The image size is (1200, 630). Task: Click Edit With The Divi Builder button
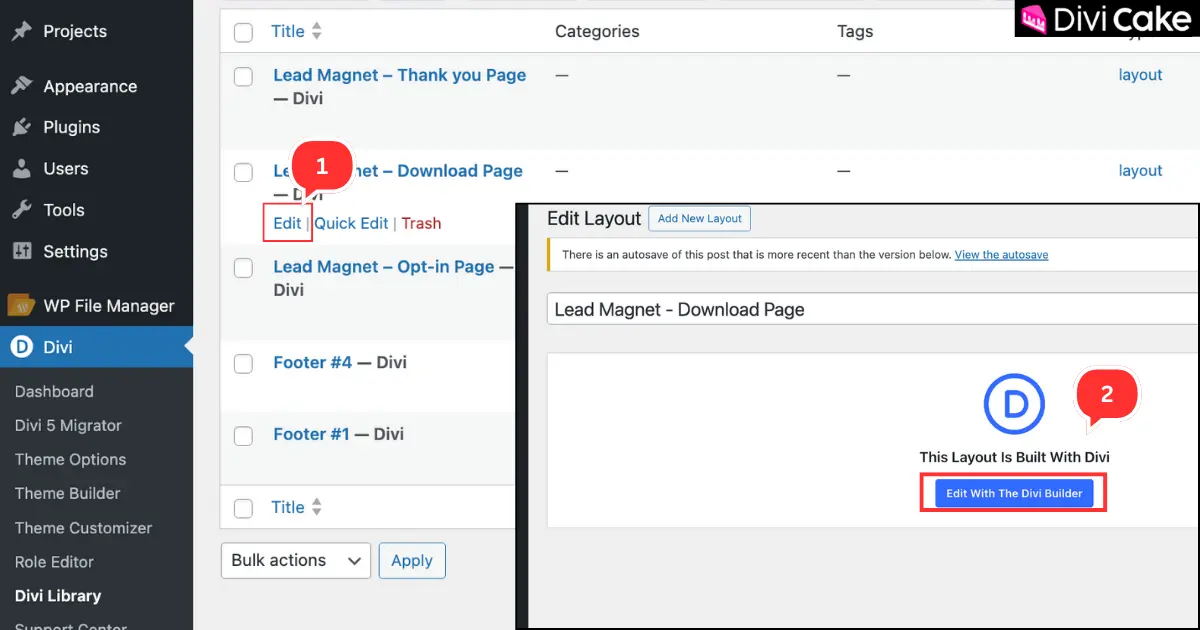[1014, 493]
